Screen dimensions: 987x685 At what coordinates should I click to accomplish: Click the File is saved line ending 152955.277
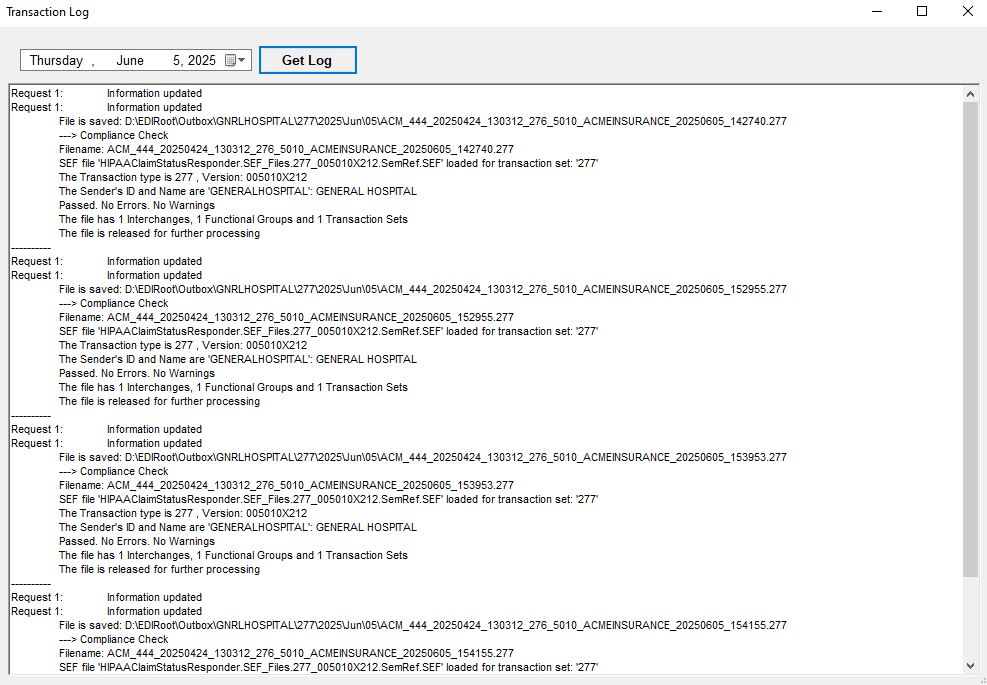pyautogui.click(x=423, y=289)
